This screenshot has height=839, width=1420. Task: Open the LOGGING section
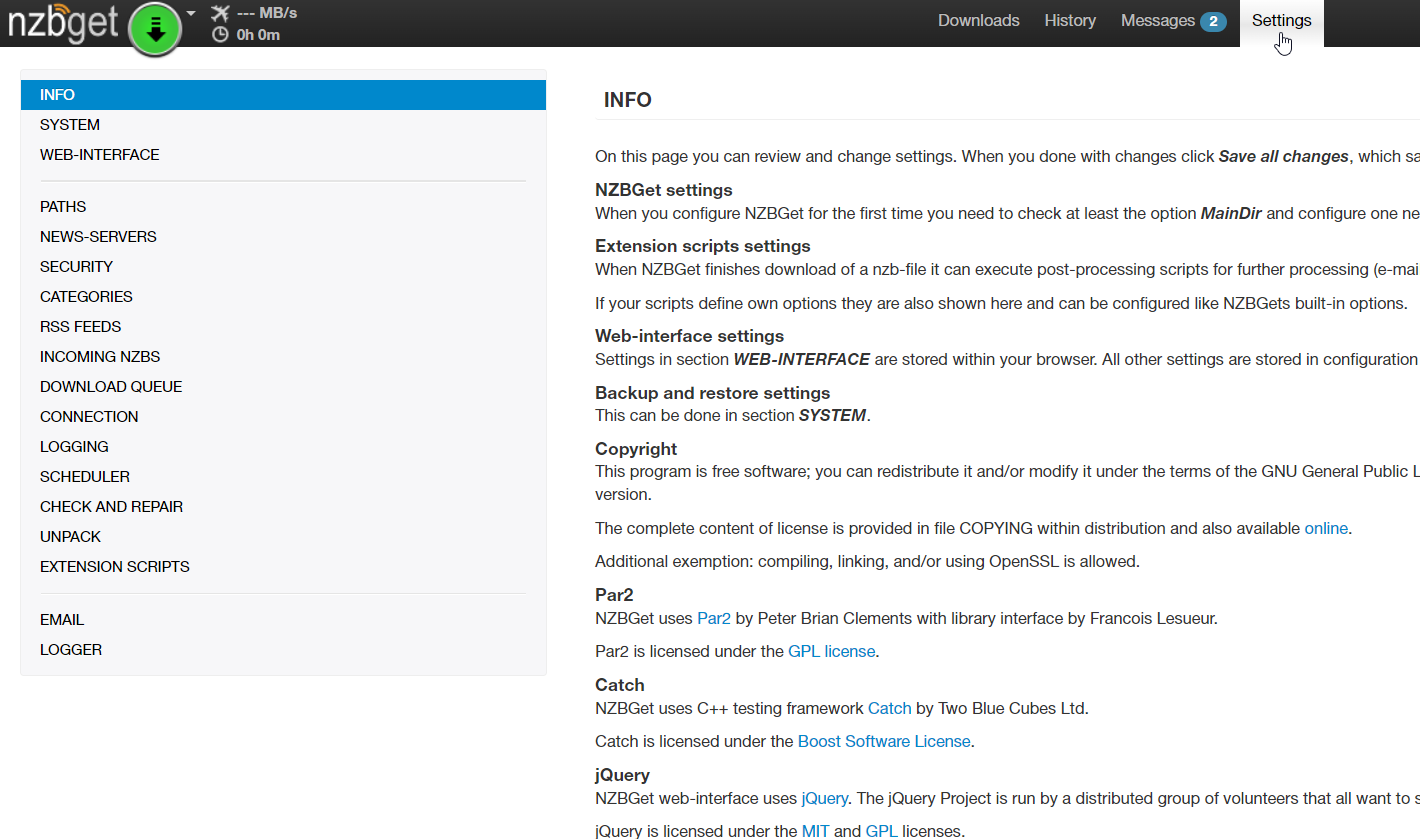point(283,447)
